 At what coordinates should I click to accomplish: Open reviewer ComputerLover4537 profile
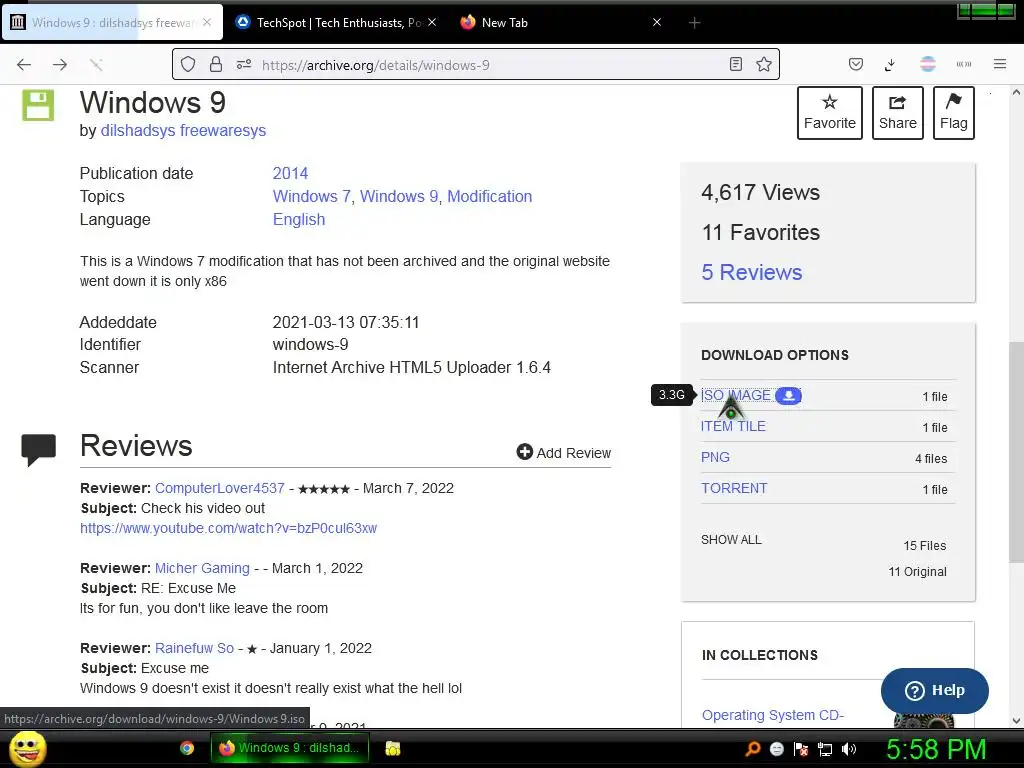pyautogui.click(x=219, y=488)
